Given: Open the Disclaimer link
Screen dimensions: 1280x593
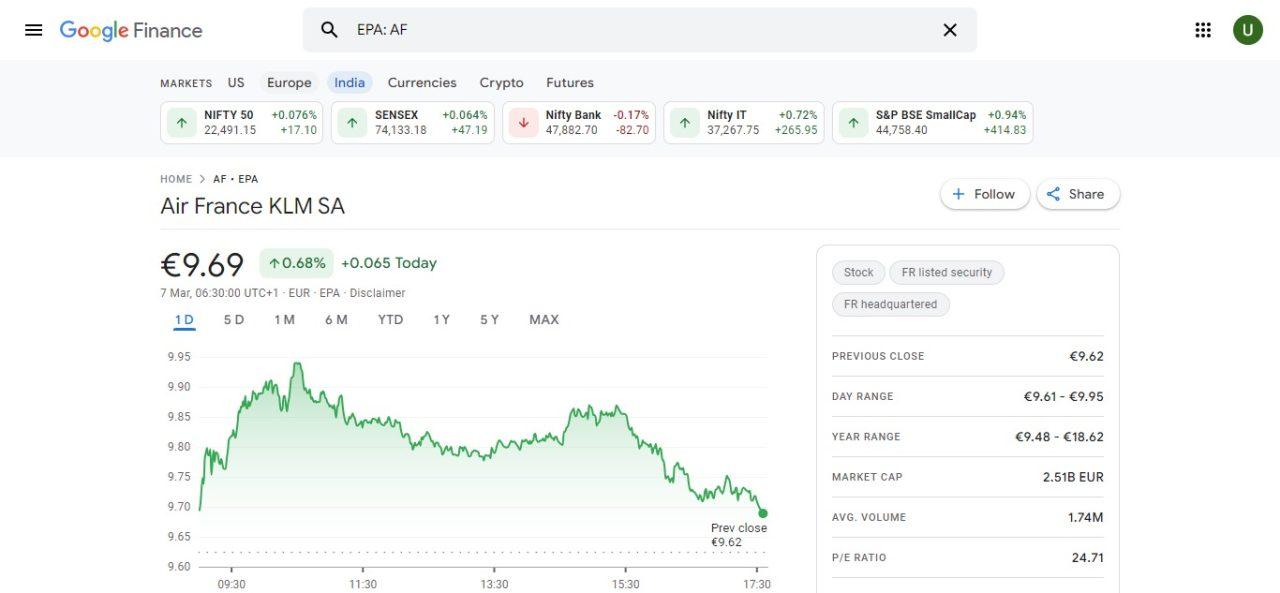Looking at the screenshot, I should click(x=378, y=293).
